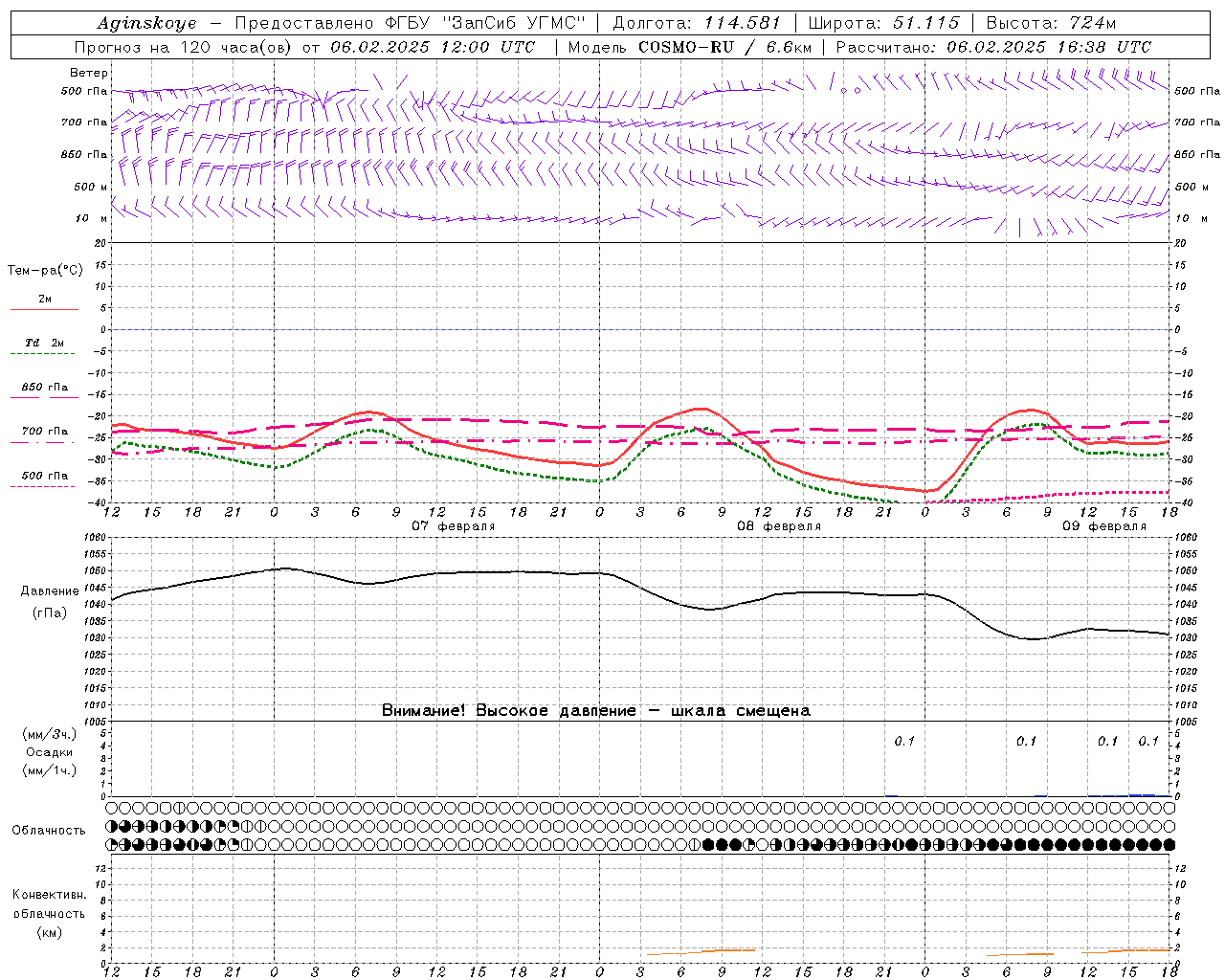This screenshot has height=980, width=1225.
Task: Click the warning Внимание! Высокое давление – шкала смещена
Action: pyautogui.click(x=596, y=710)
